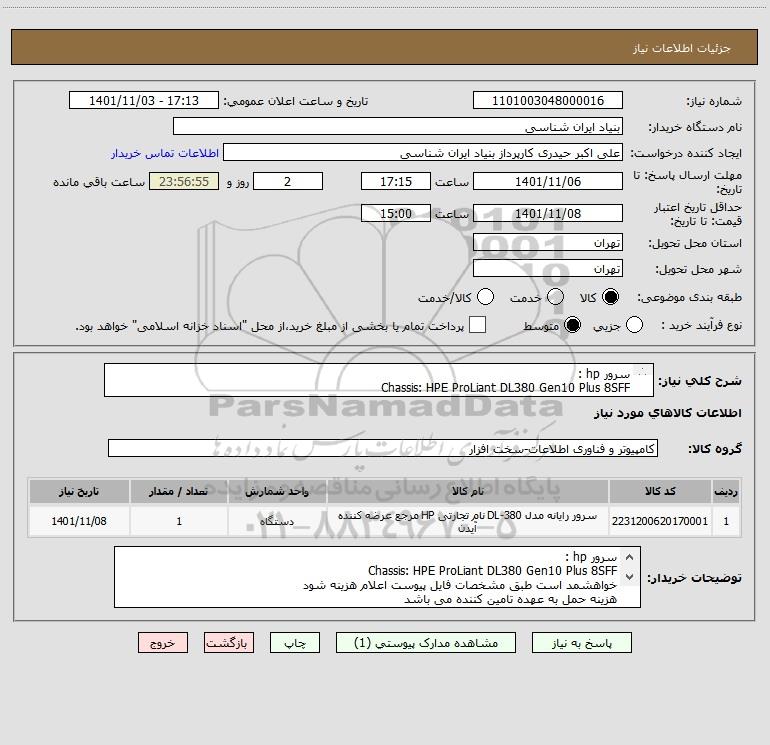The height and width of the screenshot is (745, 770).
Task: Click the table need date 1401/11/08 cell
Action: [x=79, y=521]
